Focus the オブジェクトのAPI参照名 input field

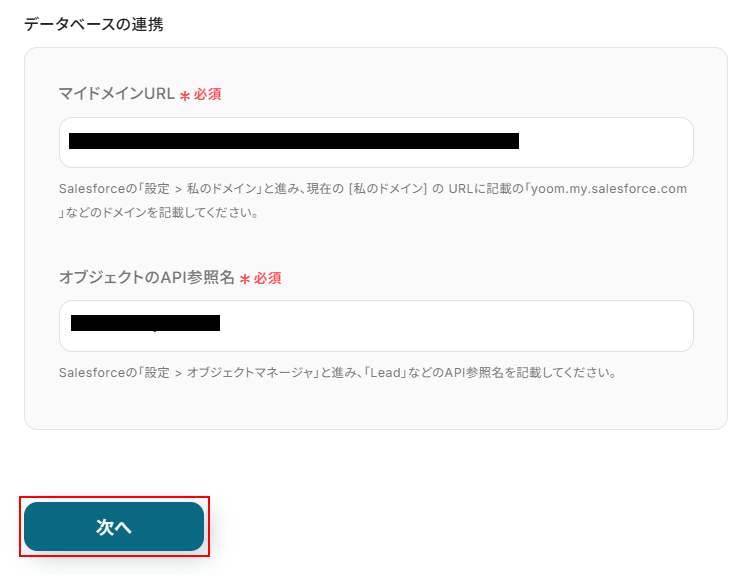[450, 325]
